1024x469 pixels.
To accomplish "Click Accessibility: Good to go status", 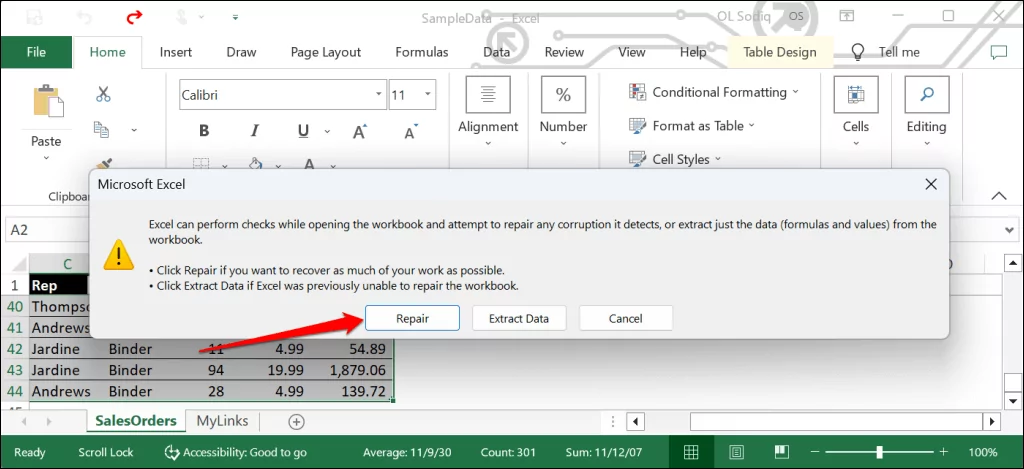I will [x=235, y=452].
